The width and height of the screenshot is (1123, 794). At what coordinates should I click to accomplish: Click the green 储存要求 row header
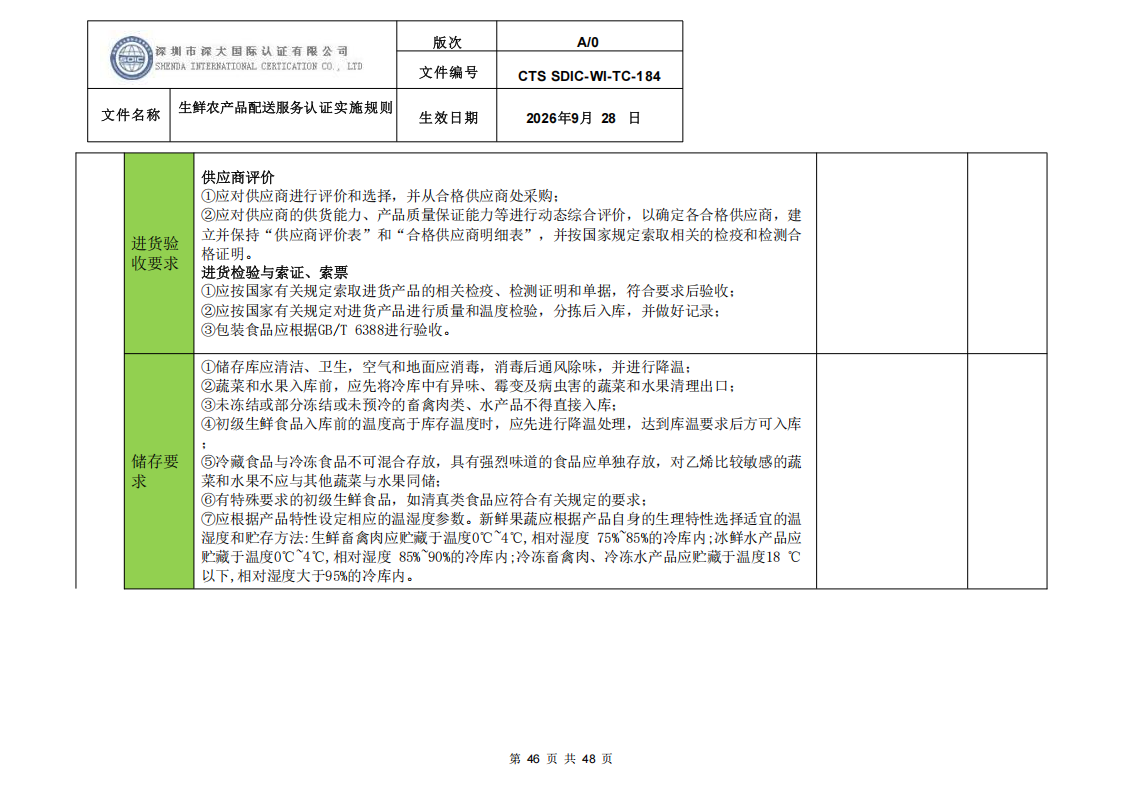(x=159, y=471)
